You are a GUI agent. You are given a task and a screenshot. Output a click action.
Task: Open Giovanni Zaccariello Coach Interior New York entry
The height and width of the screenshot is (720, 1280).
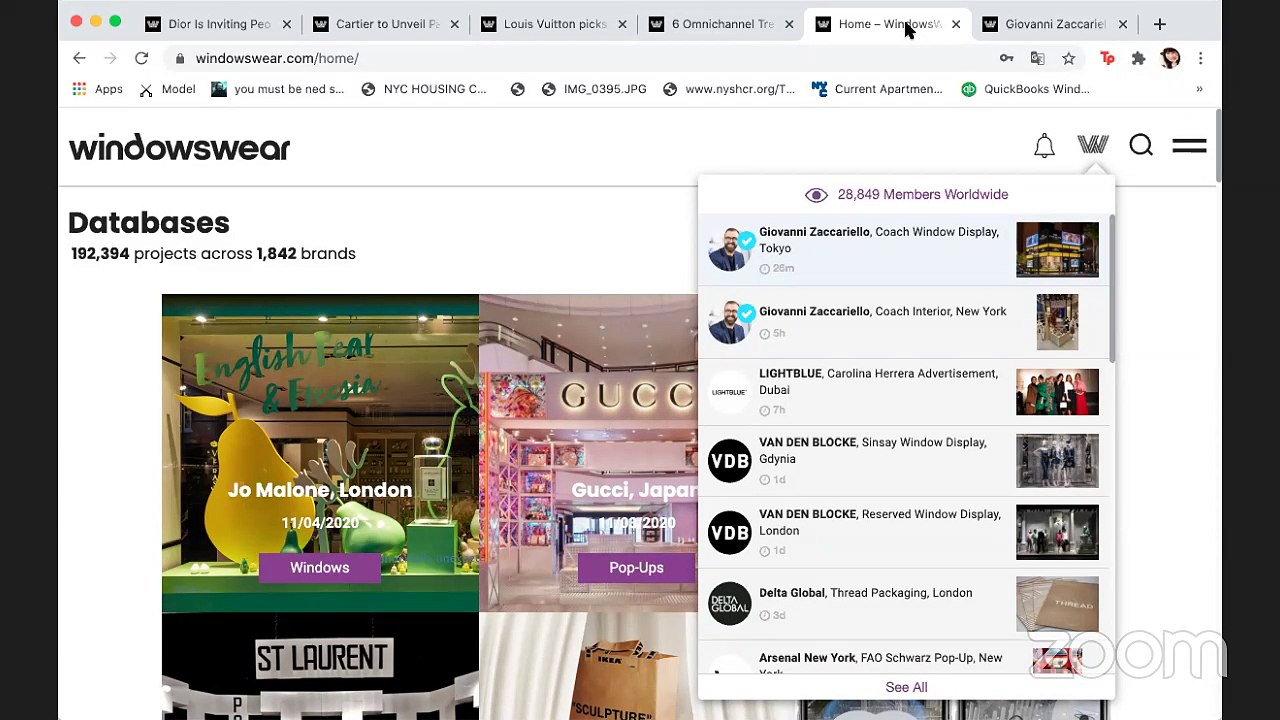(x=903, y=322)
